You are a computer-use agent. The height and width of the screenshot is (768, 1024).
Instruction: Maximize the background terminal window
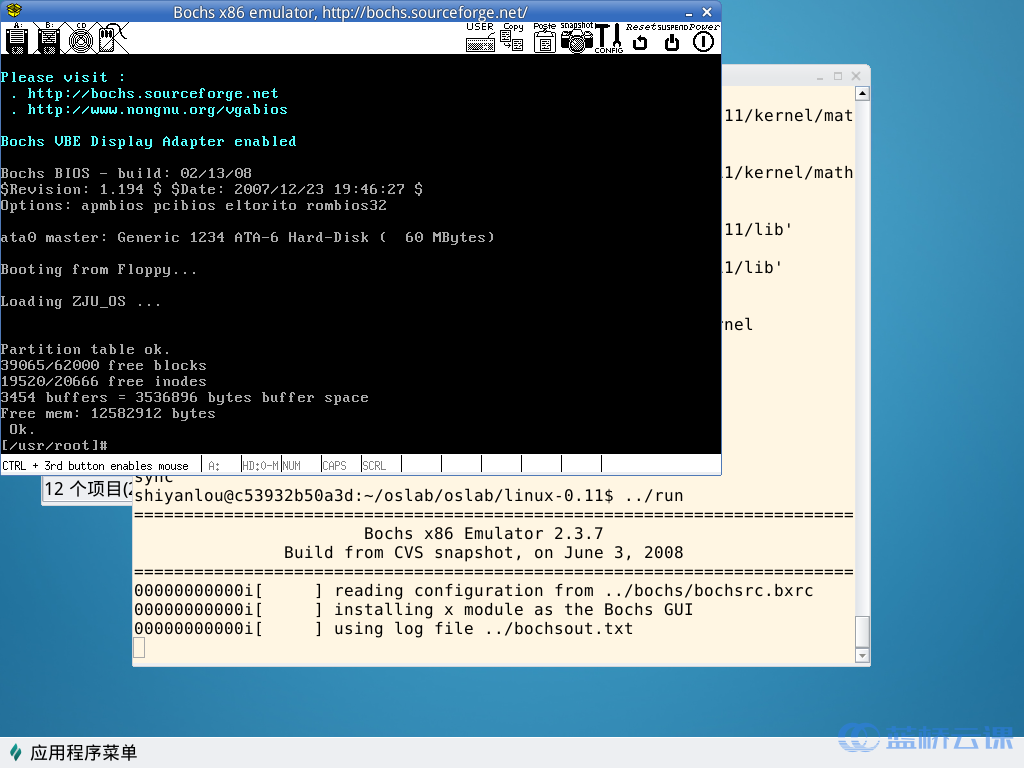[838, 76]
